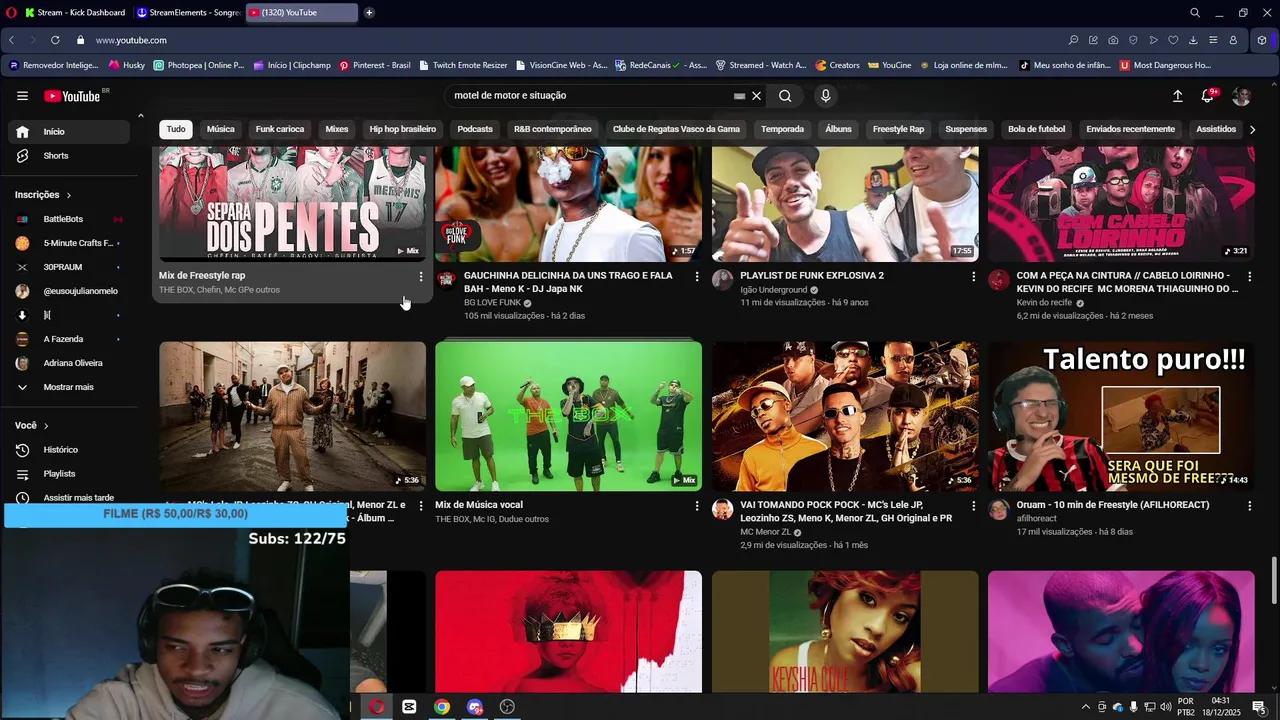Viewport: 1280px width, 720px height.
Task: Click the afilhoreact channel avatar
Action: [999, 510]
